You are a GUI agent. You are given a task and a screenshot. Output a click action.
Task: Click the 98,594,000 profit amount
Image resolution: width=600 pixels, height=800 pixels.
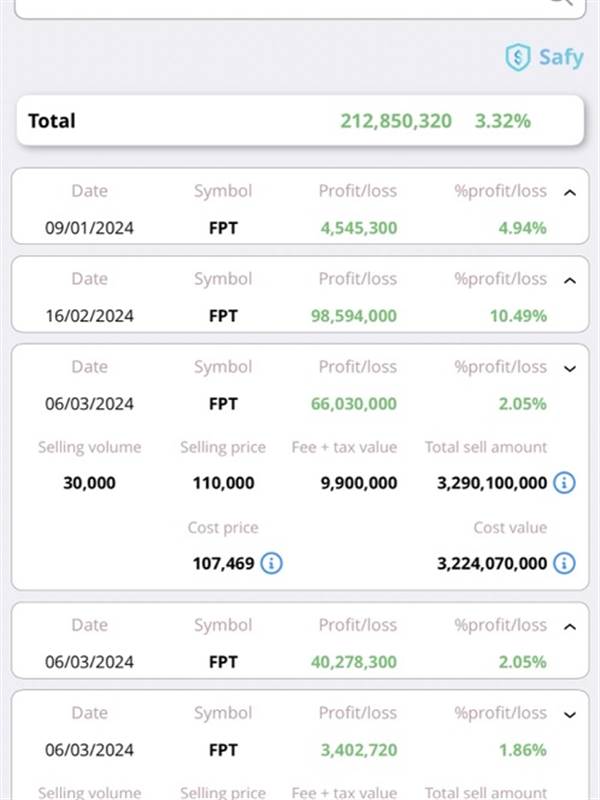click(x=358, y=316)
